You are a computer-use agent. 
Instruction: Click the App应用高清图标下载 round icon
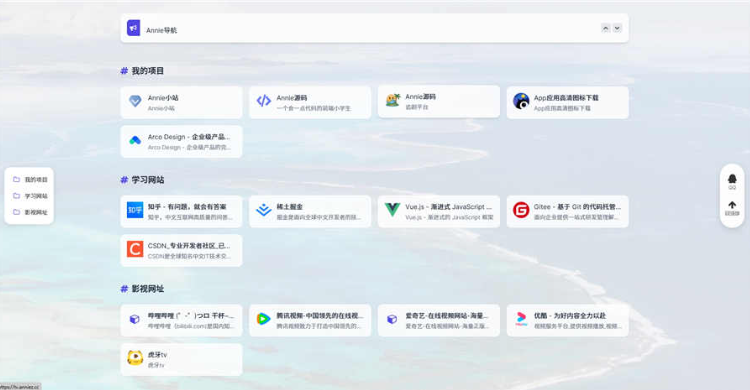pyautogui.click(x=521, y=101)
